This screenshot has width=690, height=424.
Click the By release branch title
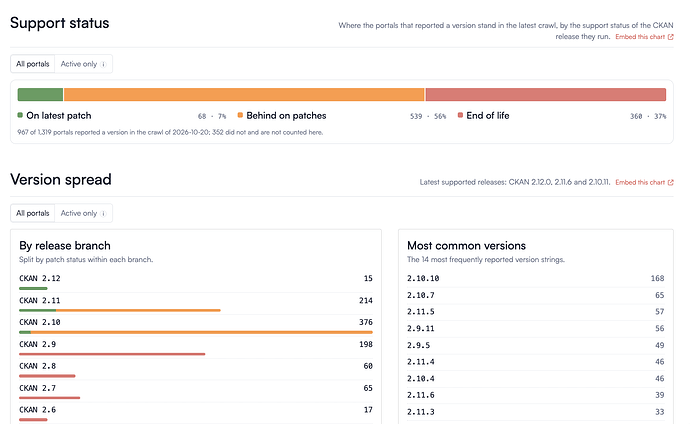(65, 245)
